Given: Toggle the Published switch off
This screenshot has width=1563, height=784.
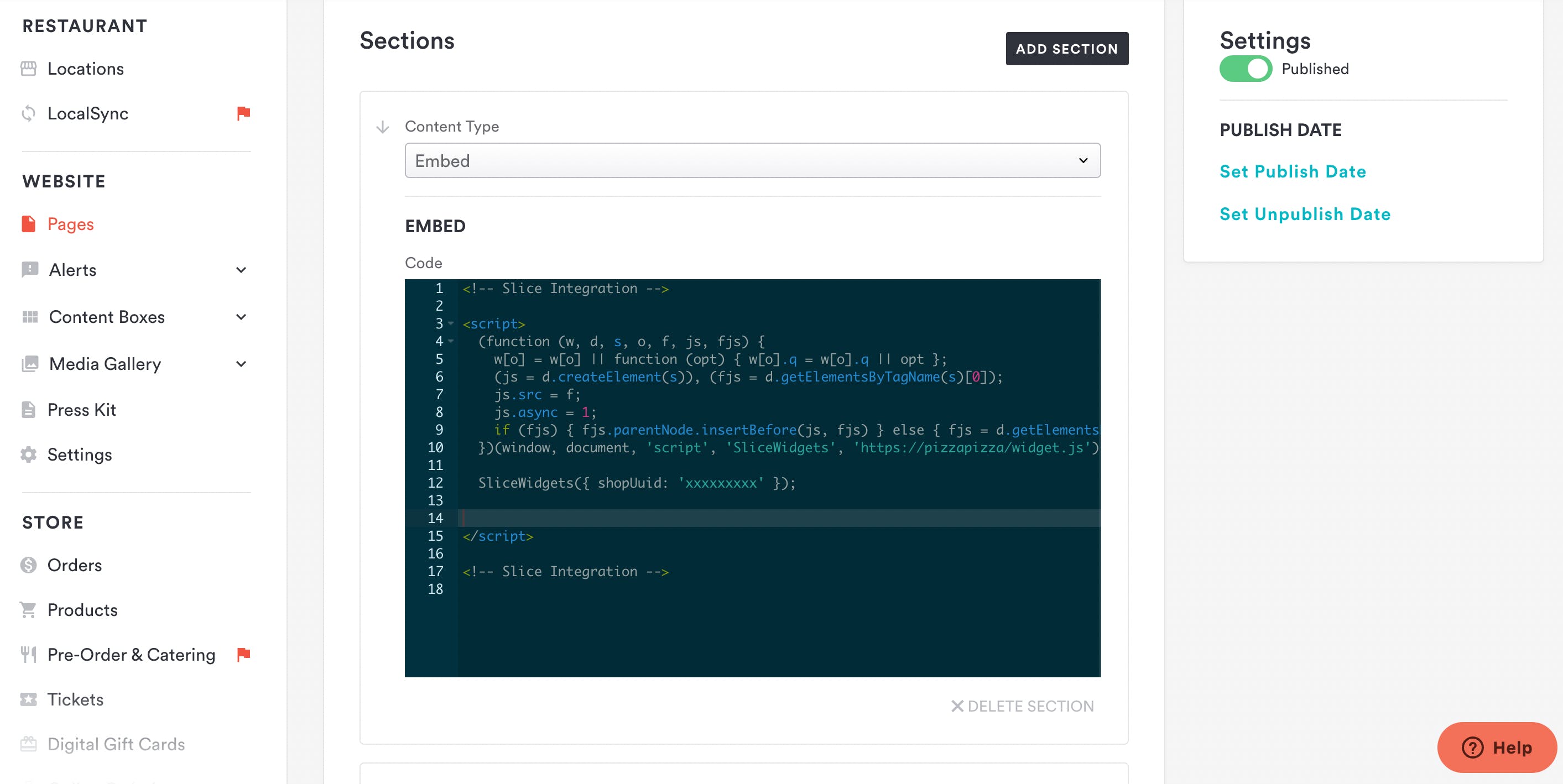Looking at the screenshot, I should [x=1245, y=69].
